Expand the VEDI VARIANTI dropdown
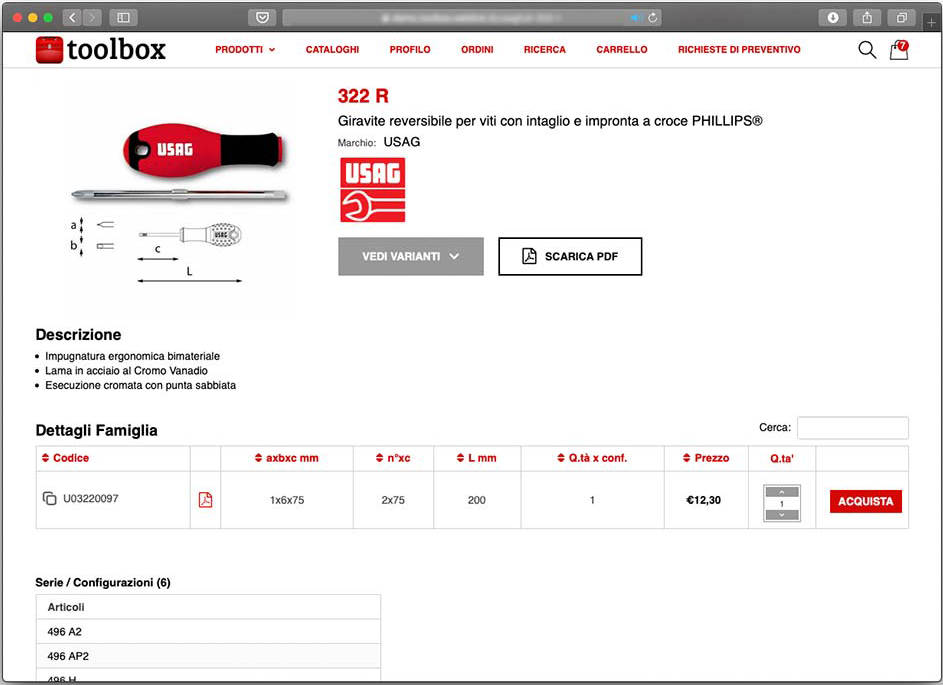This screenshot has height=685, width=943. (x=411, y=256)
